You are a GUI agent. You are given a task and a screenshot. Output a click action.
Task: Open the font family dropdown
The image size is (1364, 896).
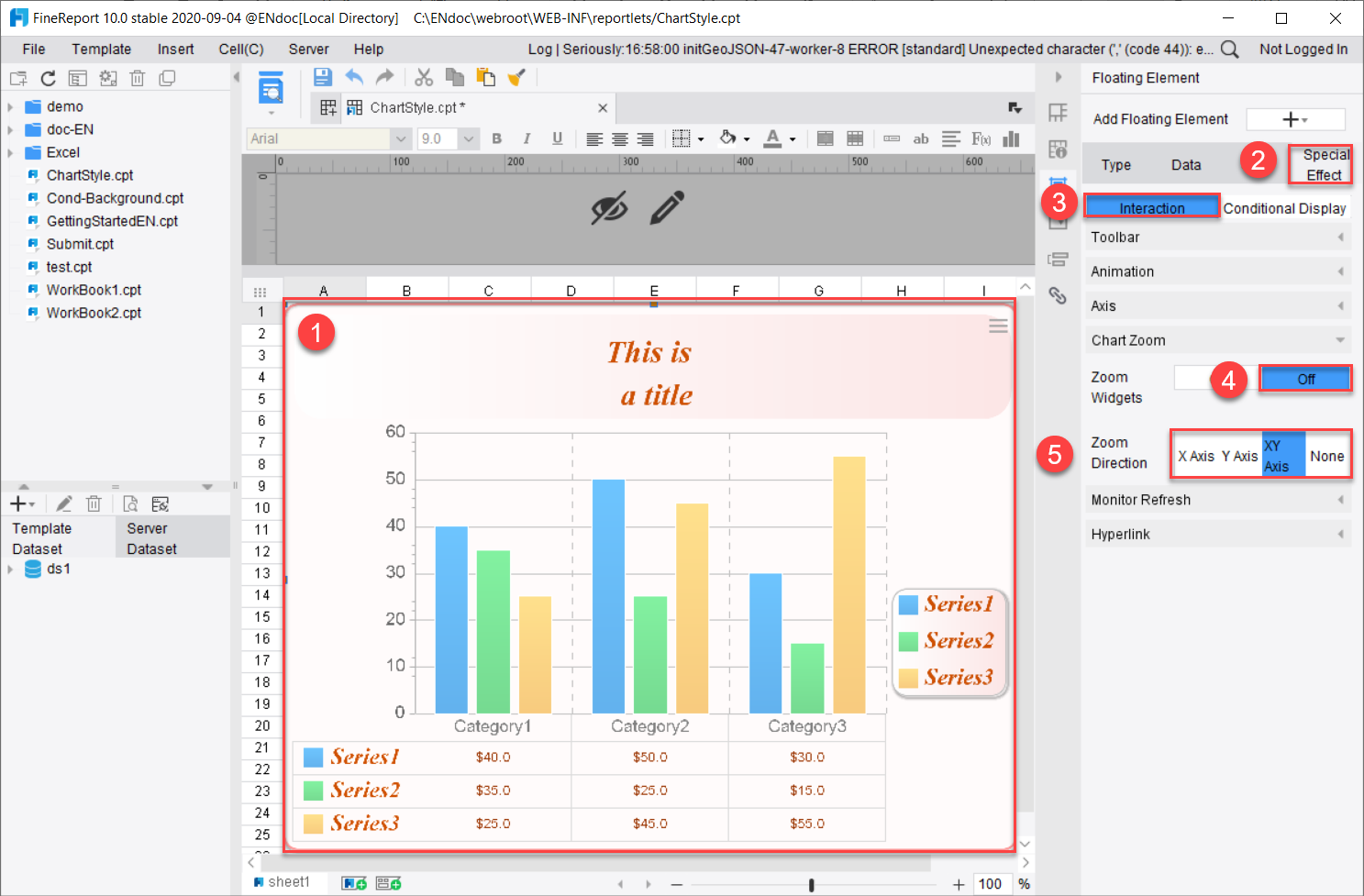click(x=401, y=138)
